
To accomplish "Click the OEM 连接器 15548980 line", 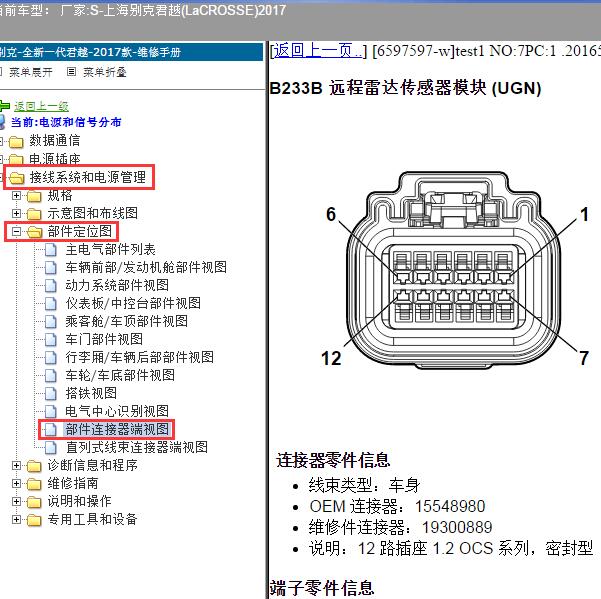I will click(x=397, y=506).
